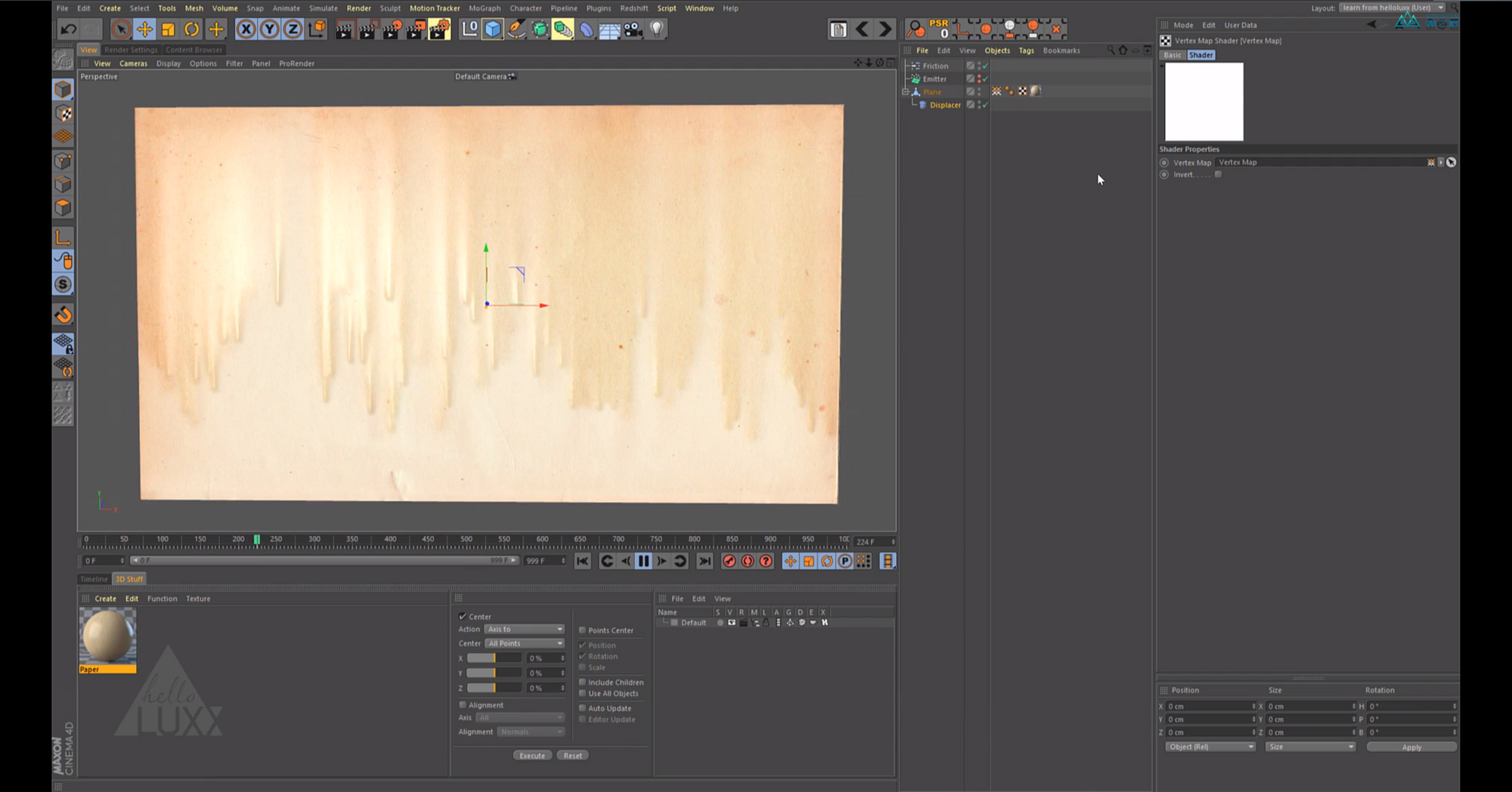The height and width of the screenshot is (792, 1512).
Task: Enable the Alignment checkbox
Action: (463, 705)
